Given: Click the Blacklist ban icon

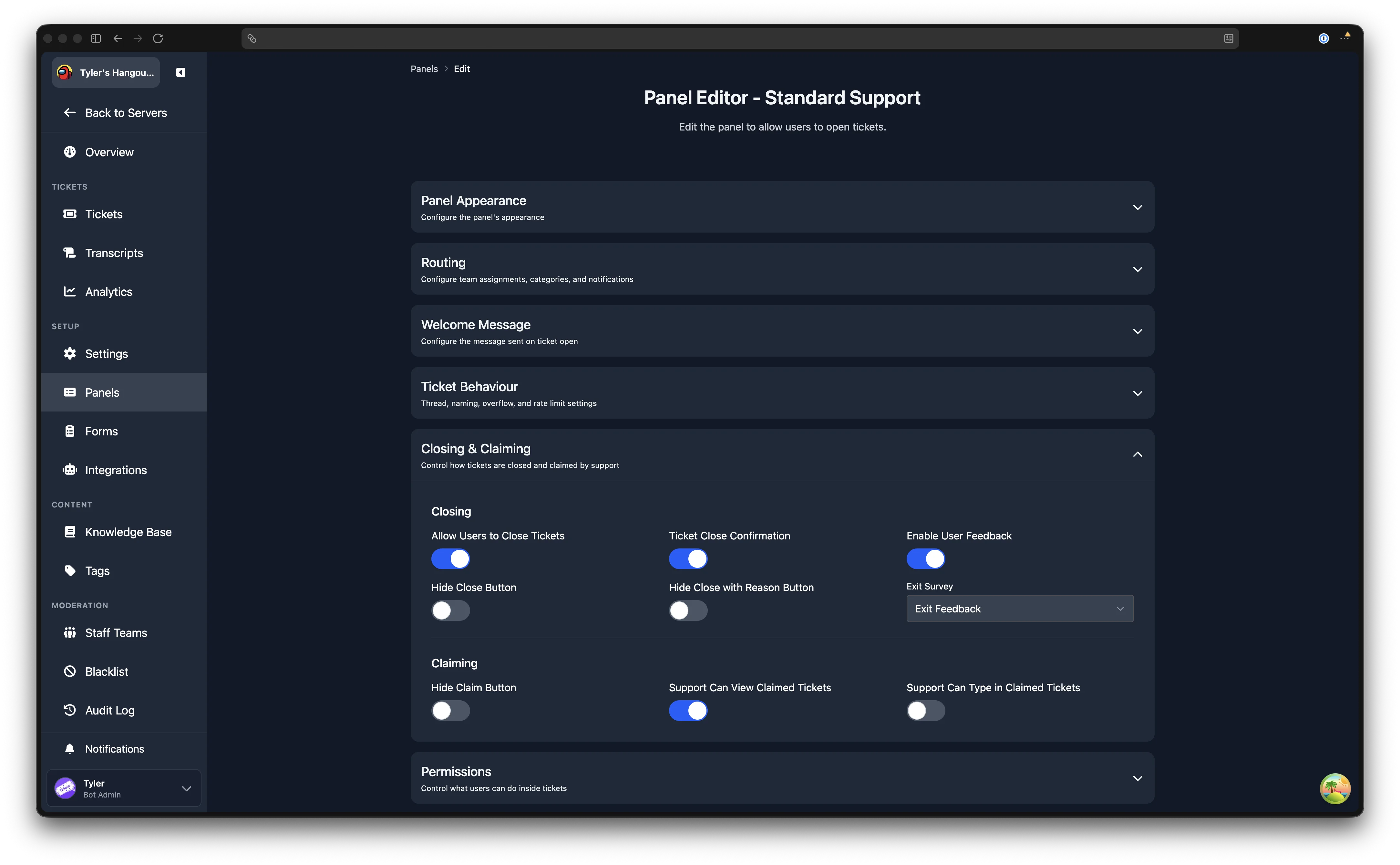Looking at the screenshot, I should pyautogui.click(x=70, y=671).
